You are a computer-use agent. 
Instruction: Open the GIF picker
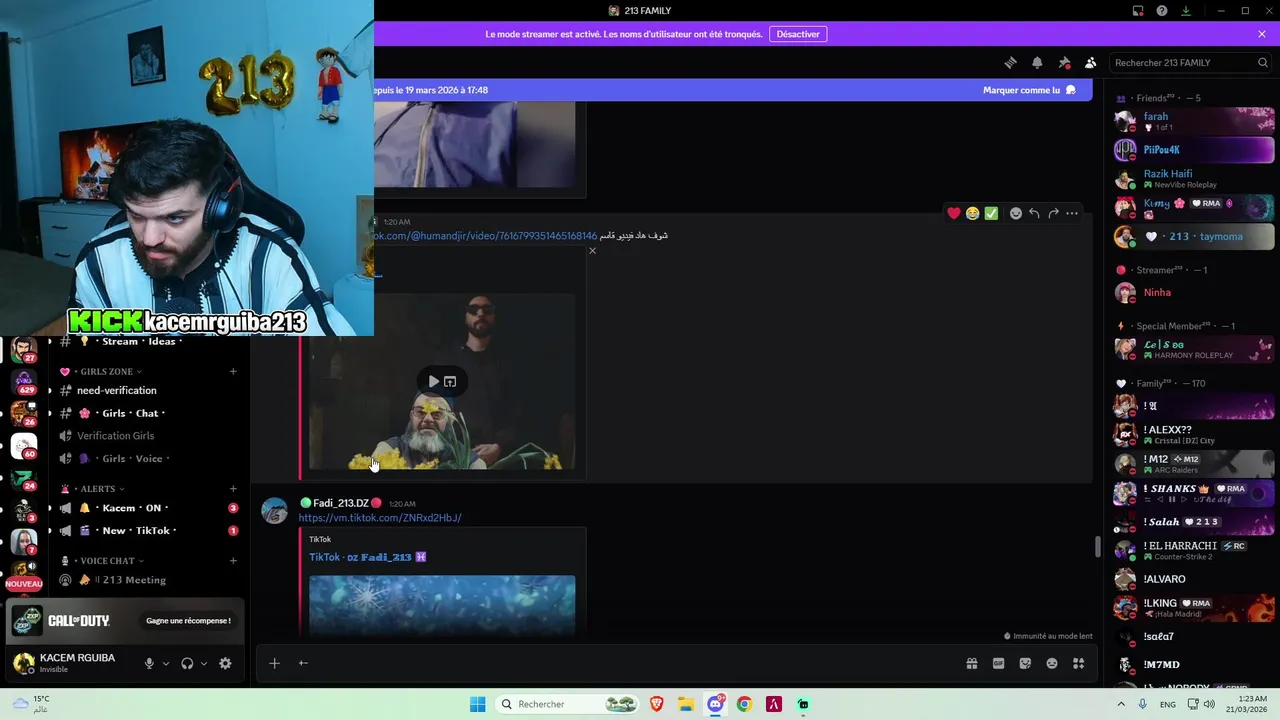pos(998,663)
